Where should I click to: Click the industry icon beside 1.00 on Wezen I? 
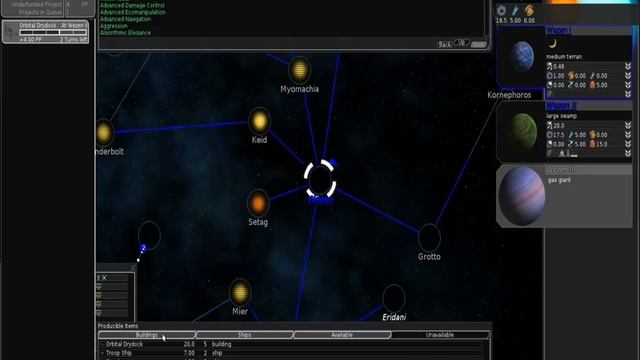pyautogui.click(x=549, y=76)
